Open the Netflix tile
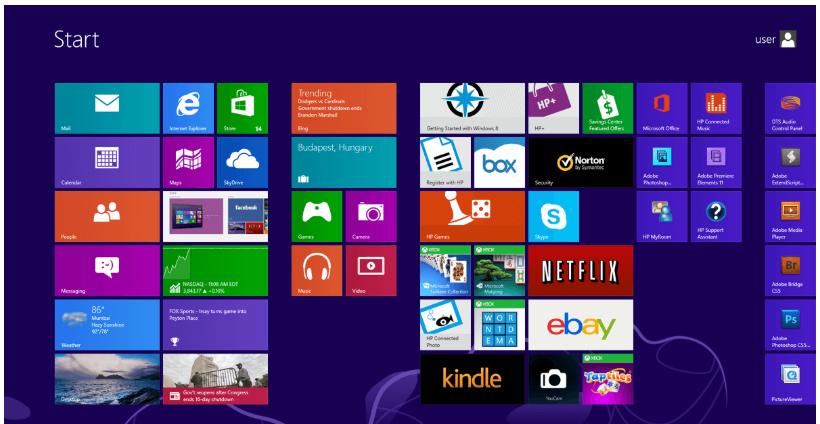Screen dimensions: 820x424 [580, 270]
